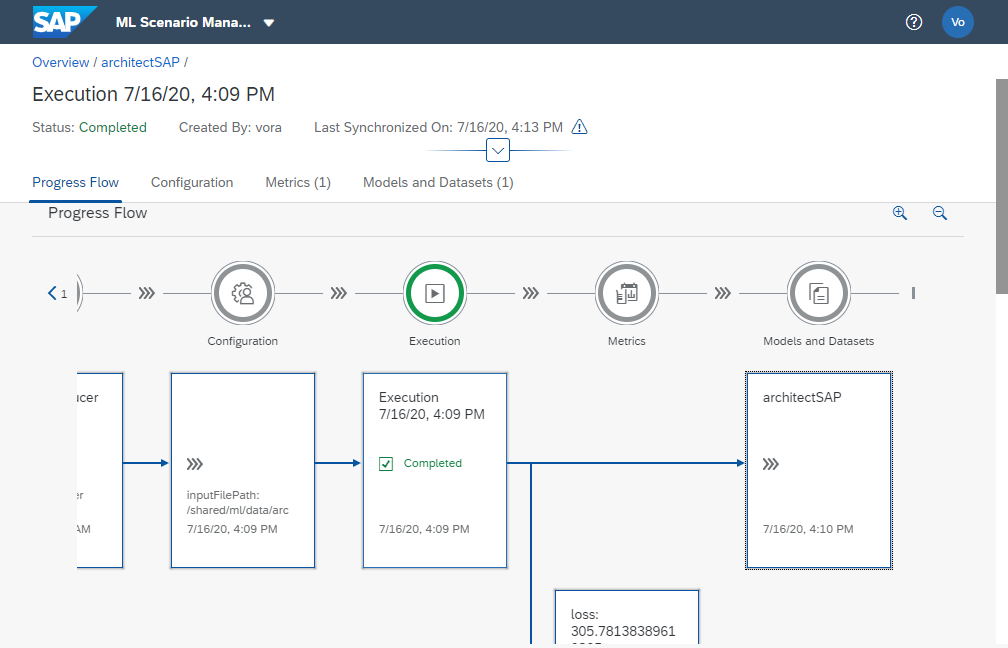Select the Metrics chart node circle
The width and height of the screenshot is (1008, 648).
(x=627, y=293)
